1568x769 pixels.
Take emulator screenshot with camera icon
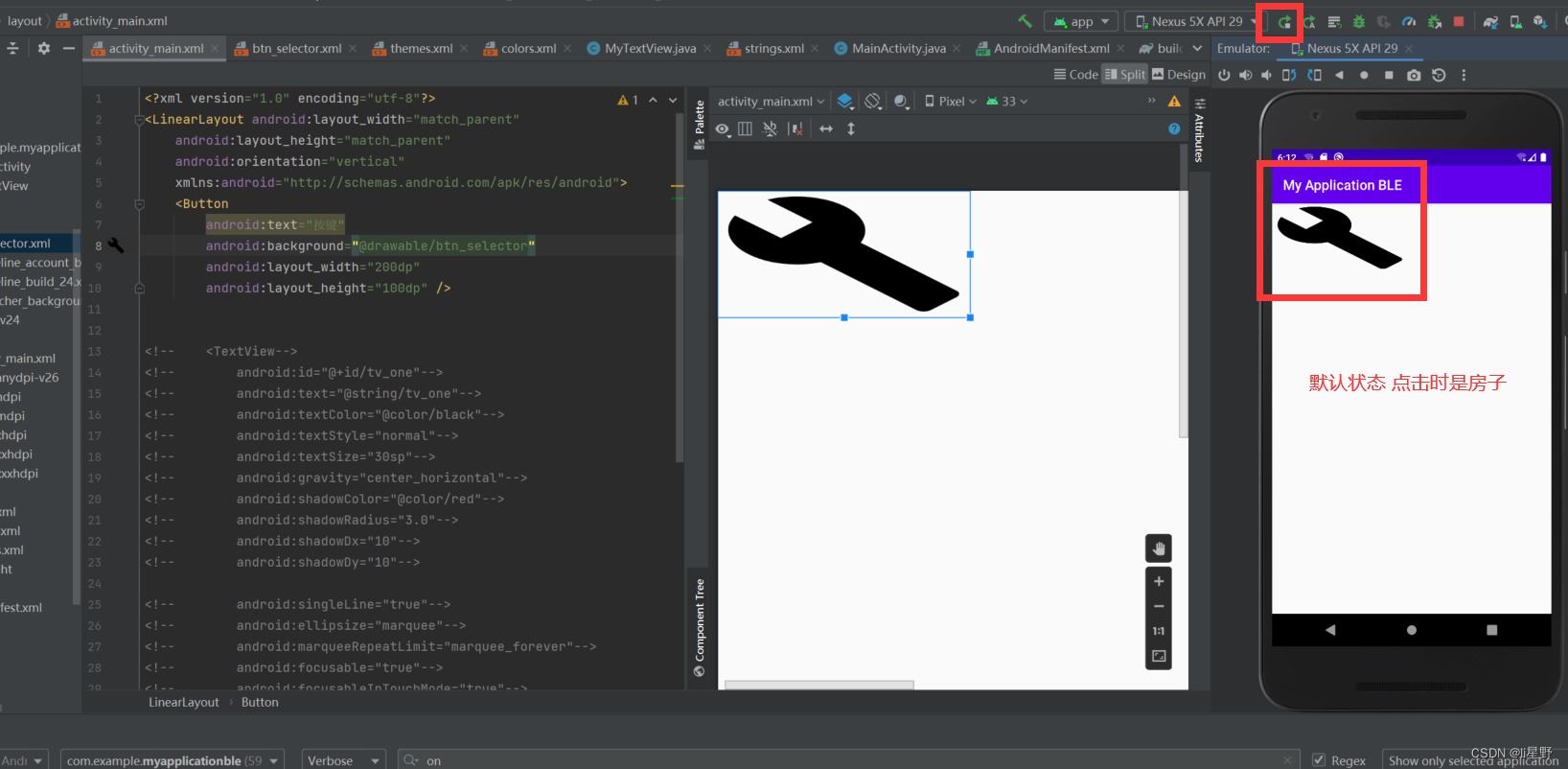(x=1414, y=75)
